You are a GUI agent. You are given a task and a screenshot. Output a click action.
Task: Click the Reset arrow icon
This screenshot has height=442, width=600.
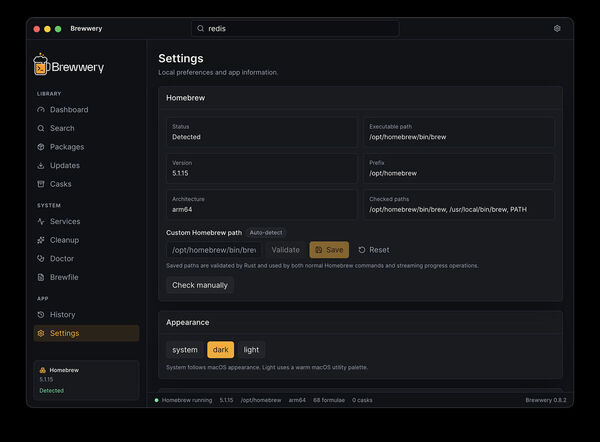[x=362, y=250]
